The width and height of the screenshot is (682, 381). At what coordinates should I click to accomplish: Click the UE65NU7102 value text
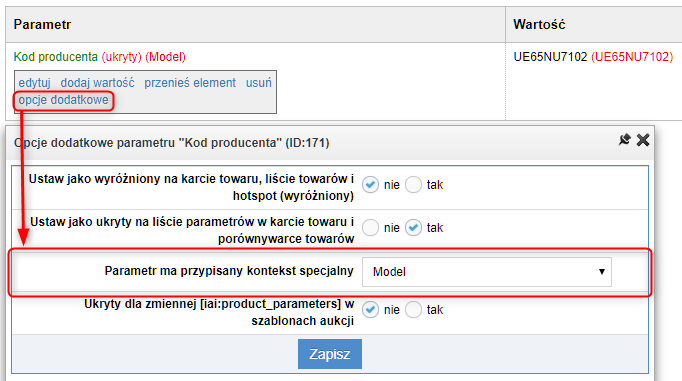(550, 57)
